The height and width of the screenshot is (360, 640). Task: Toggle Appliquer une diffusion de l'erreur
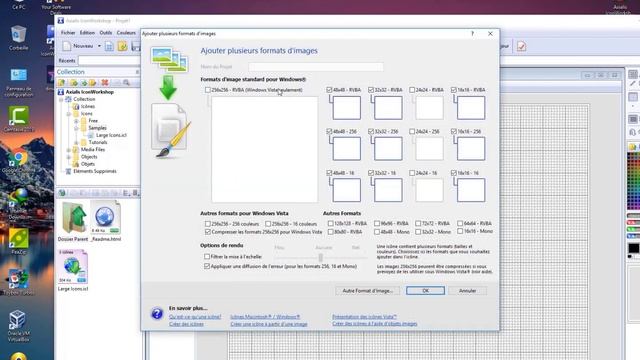pyautogui.click(x=207, y=266)
